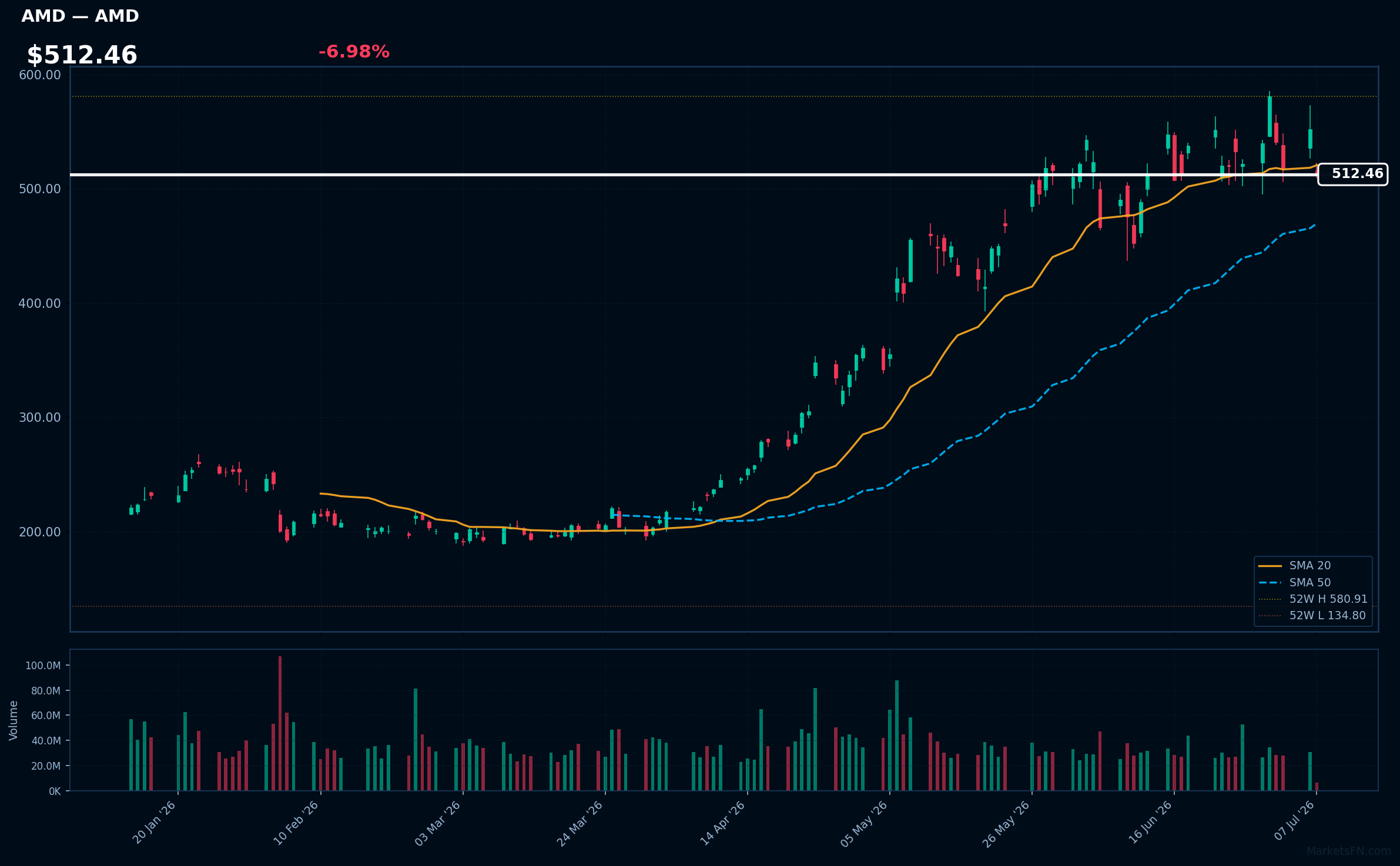
Task: Click the 200.00 price axis label
Action: 40,532
